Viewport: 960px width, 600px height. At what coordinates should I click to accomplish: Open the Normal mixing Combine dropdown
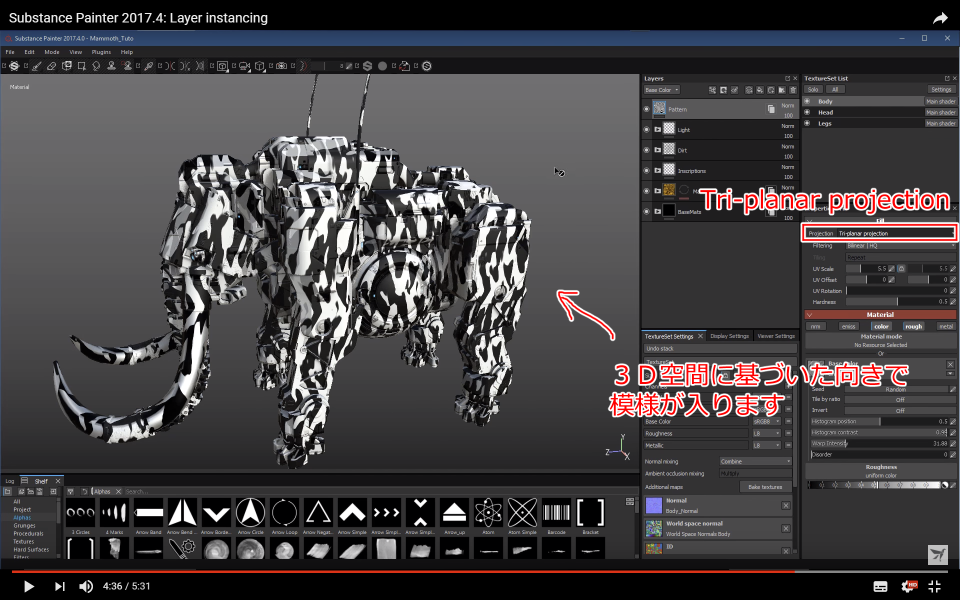tap(755, 461)
